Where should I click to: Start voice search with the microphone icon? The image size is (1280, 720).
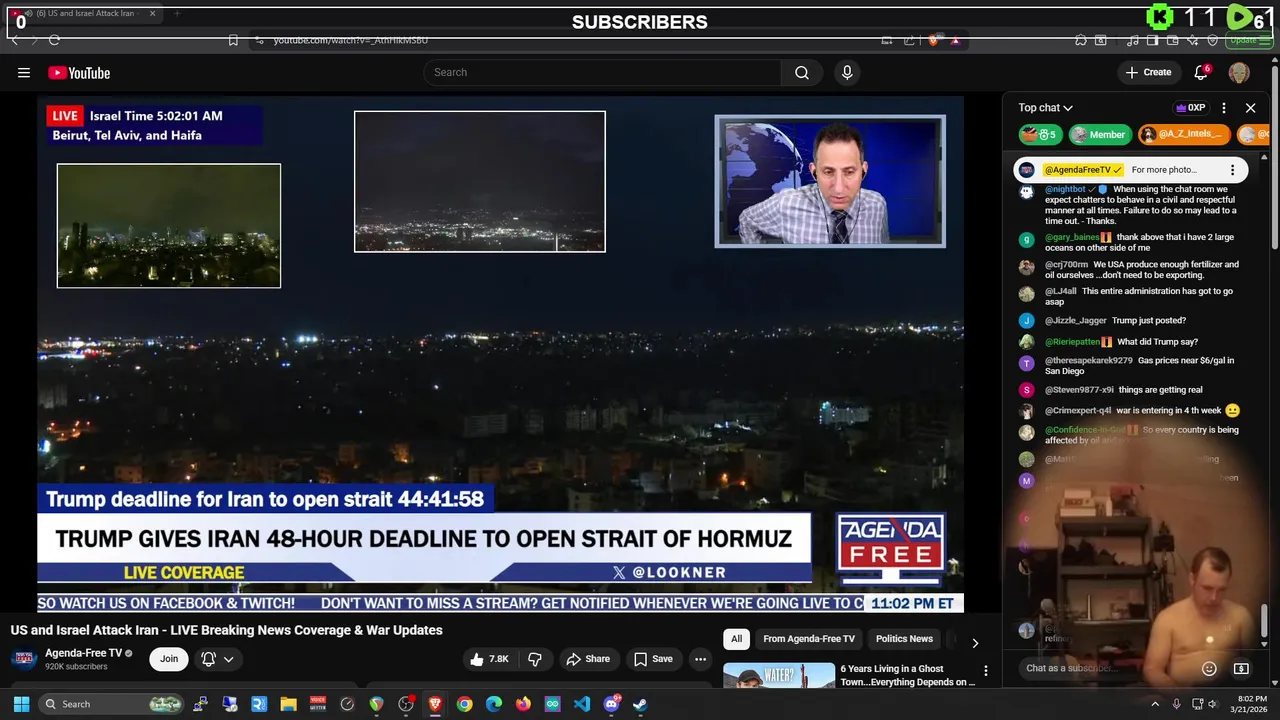[847, 72]
